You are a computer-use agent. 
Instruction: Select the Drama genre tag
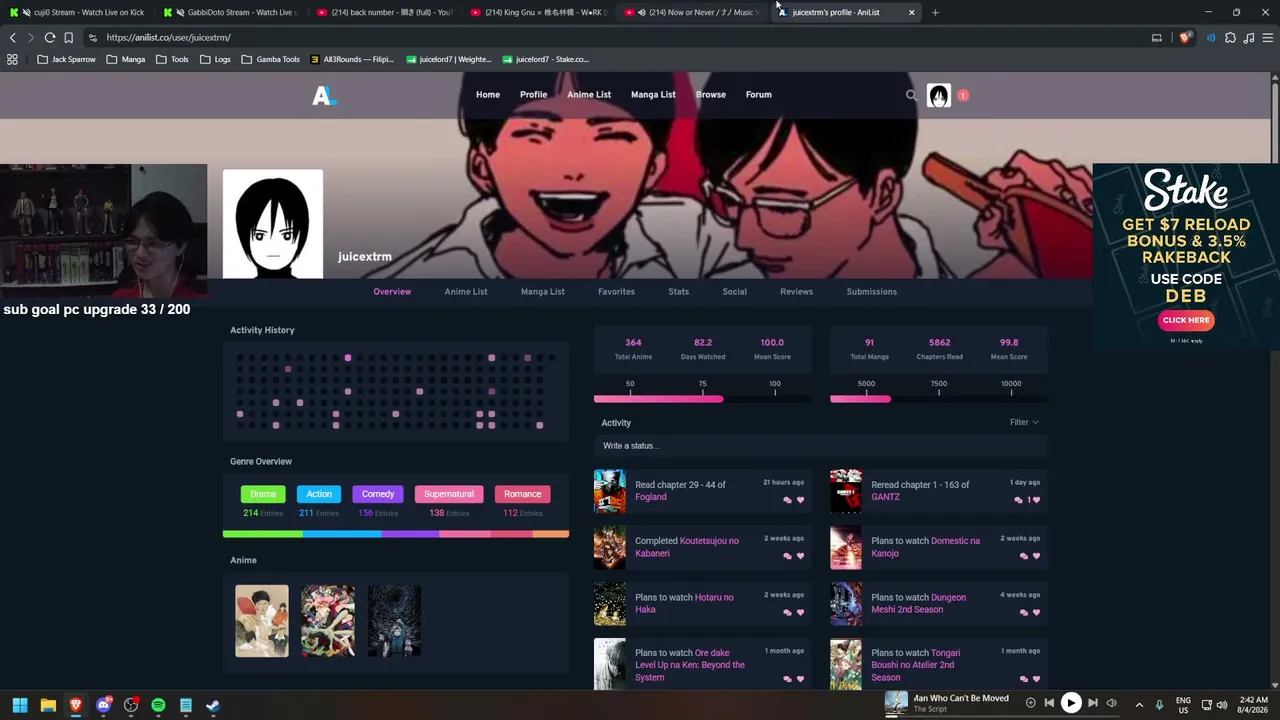click(x=263, y=494)
